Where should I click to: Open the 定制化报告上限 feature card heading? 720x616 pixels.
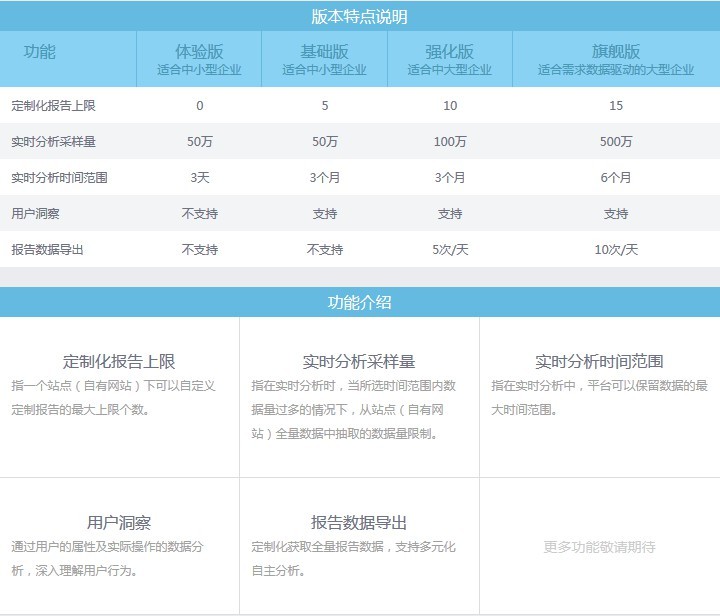[x=119, y=362]
